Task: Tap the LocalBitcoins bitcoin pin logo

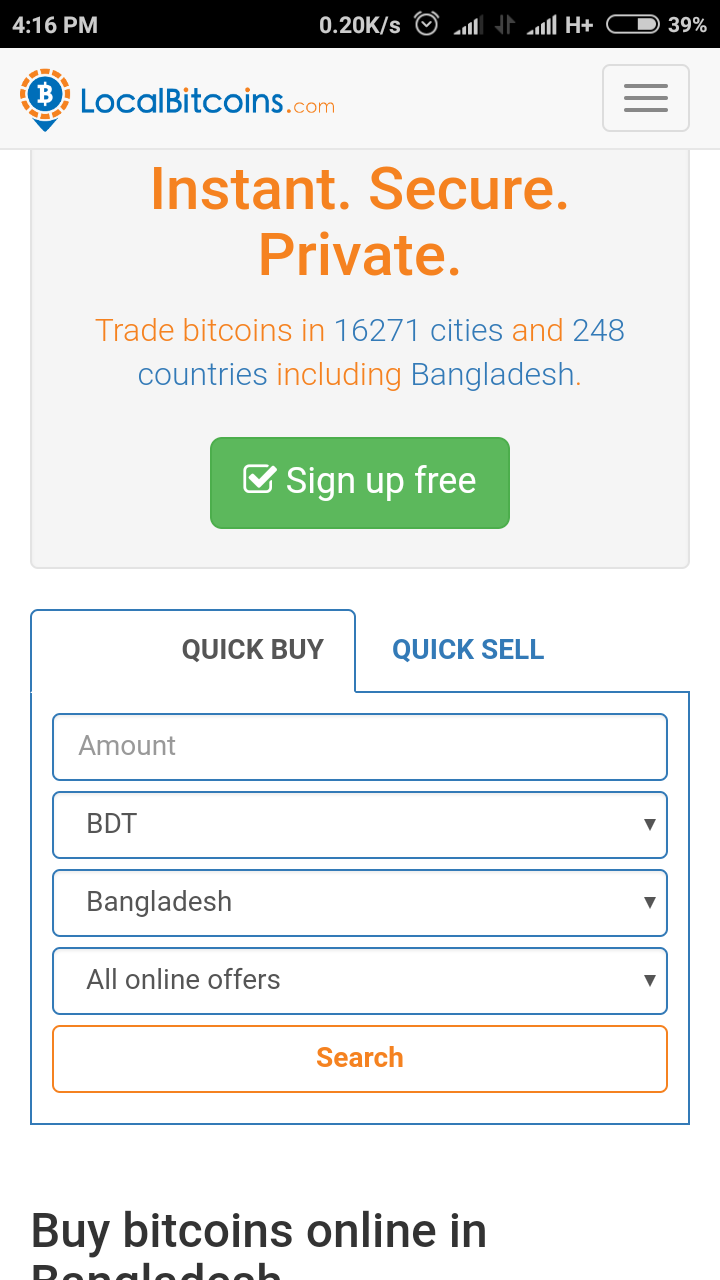Action: click(44, 99)
